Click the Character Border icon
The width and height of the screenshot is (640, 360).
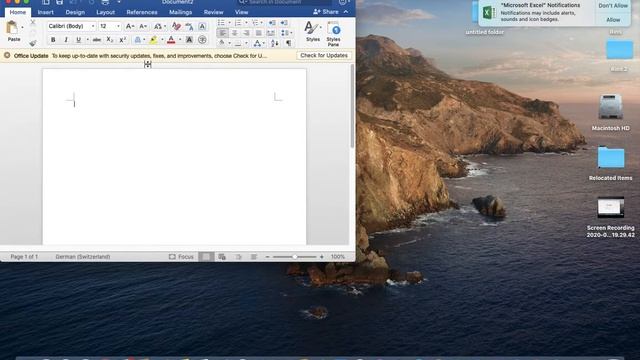[x=202, y=27]
